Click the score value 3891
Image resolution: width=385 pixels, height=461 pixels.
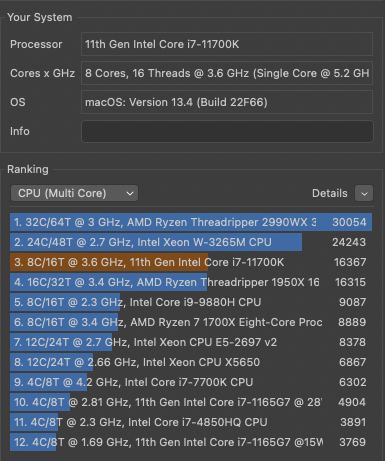pyautogui.click(x=353, y=422)
